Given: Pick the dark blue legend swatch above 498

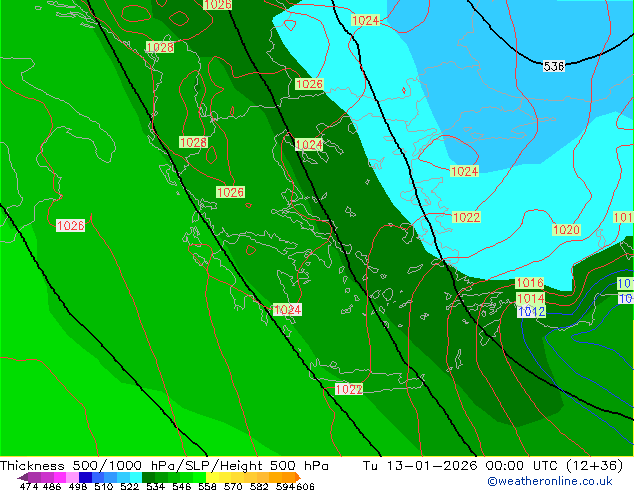Looking at the screenshot, I should pyautogui.click(x=85, y=477).
